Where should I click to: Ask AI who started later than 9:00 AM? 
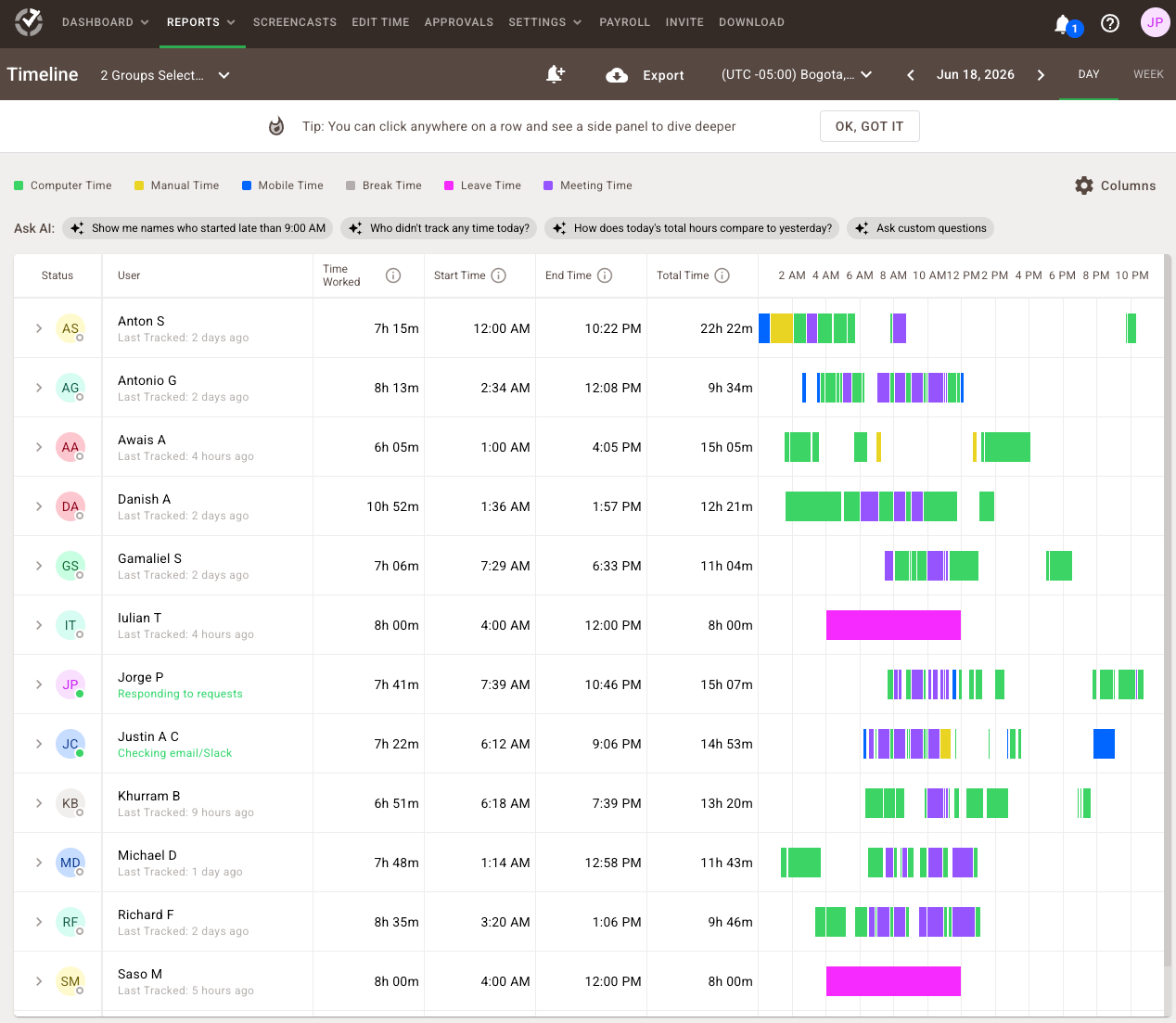coord(198,228)
